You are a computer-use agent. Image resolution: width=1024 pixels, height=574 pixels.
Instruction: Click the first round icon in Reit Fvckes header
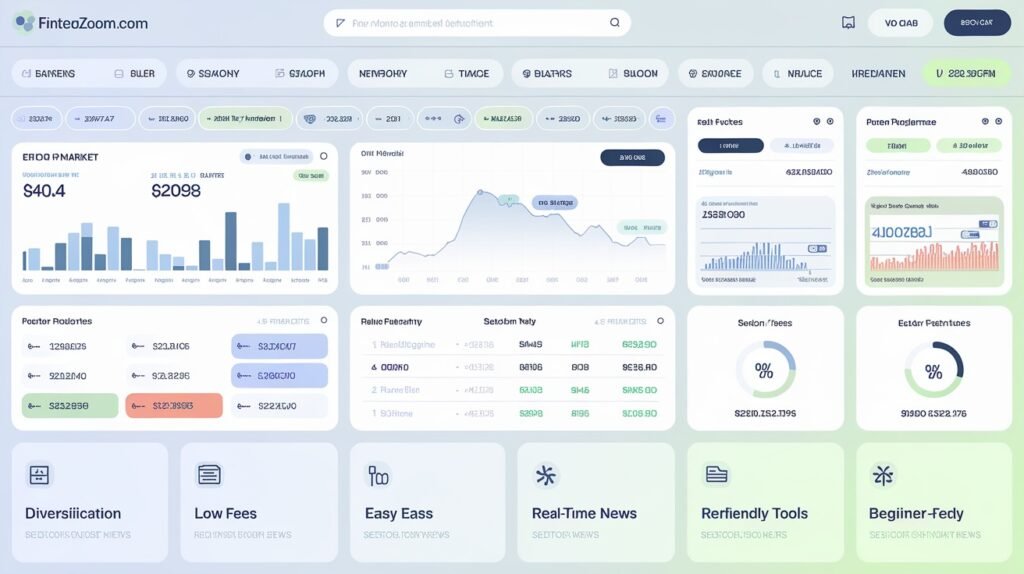click(x=816, y=121)
